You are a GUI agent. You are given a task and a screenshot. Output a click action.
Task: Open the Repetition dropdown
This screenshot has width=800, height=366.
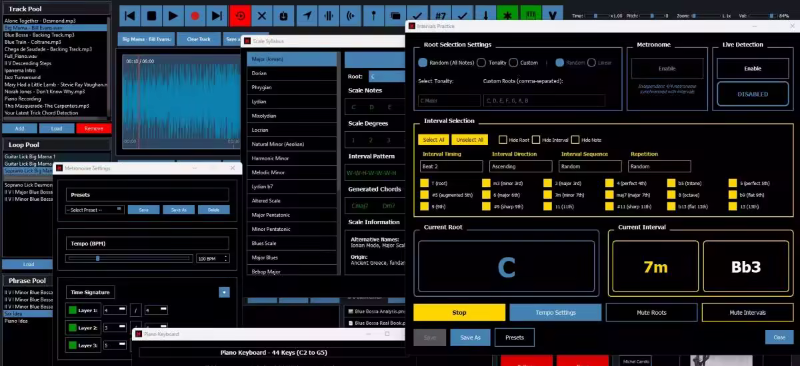tap(660, 166)
